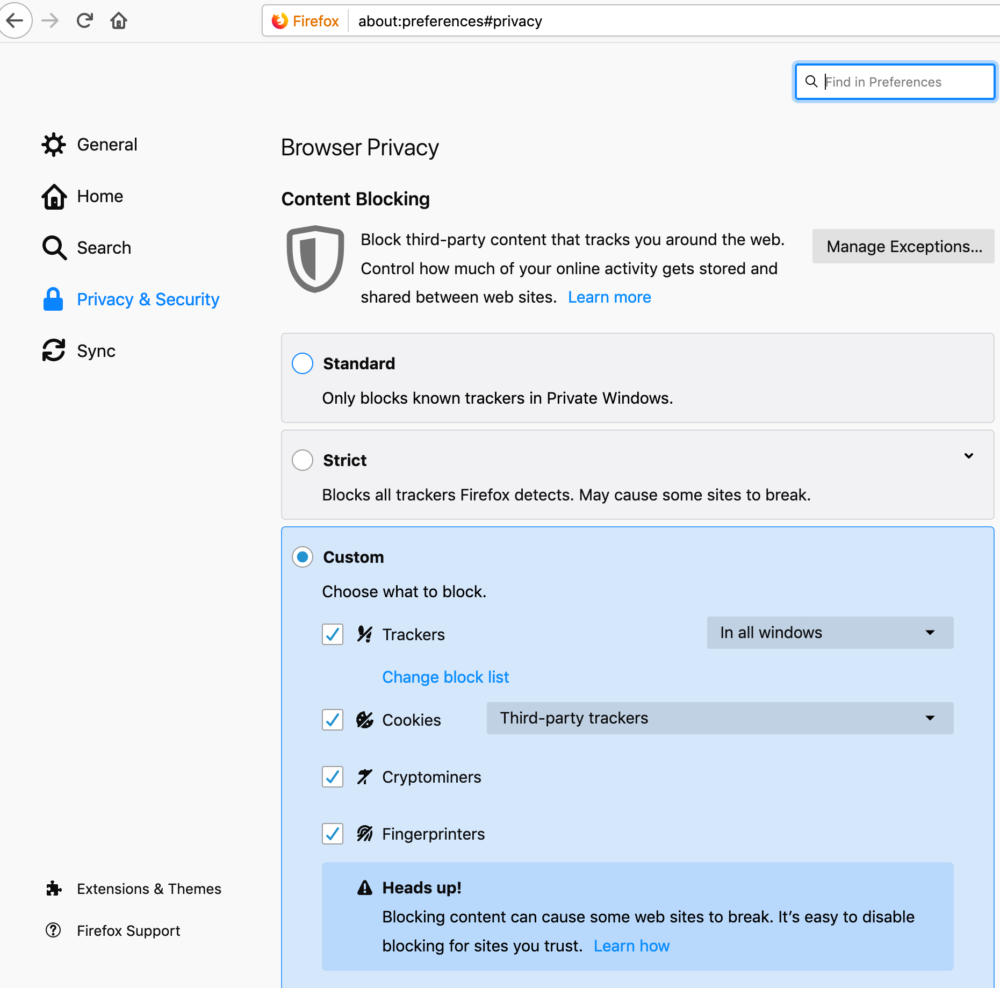Click inside the Find in Preferences field
Image resolution: width=1000 pixels, height=988 pixels.
click(x=904, y=82)
